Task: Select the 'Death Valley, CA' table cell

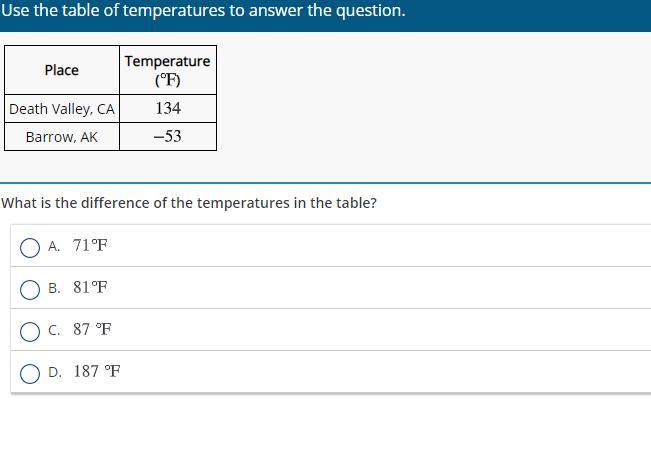Action: click(62, 109)
